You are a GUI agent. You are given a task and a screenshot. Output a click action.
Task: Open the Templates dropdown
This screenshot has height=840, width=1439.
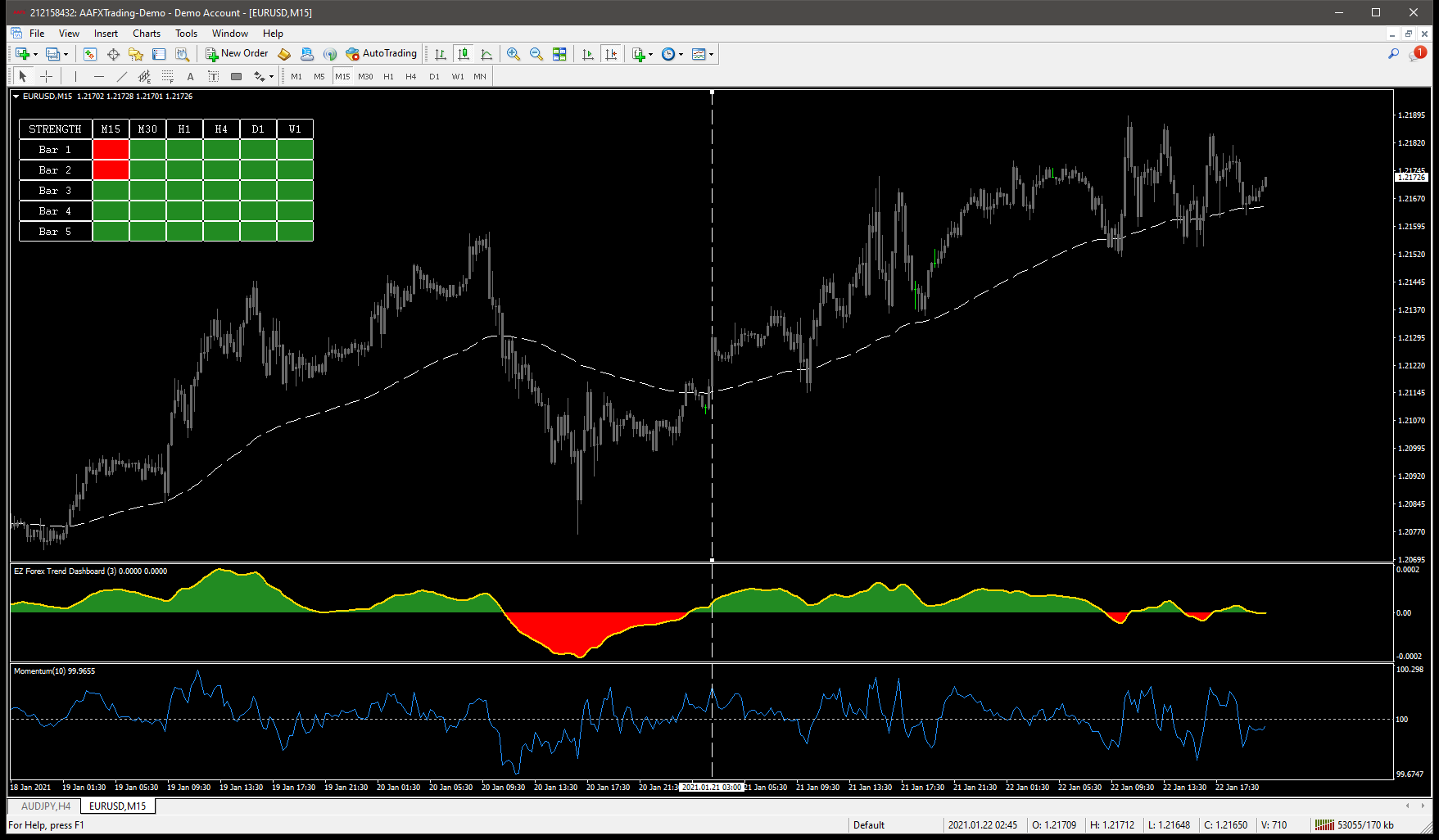click(x=702, y=54)
